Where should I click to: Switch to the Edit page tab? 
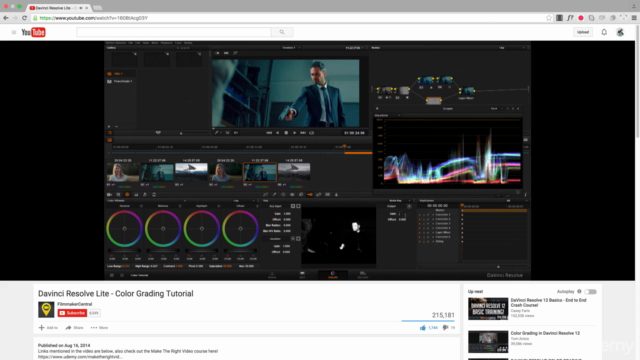302,275
